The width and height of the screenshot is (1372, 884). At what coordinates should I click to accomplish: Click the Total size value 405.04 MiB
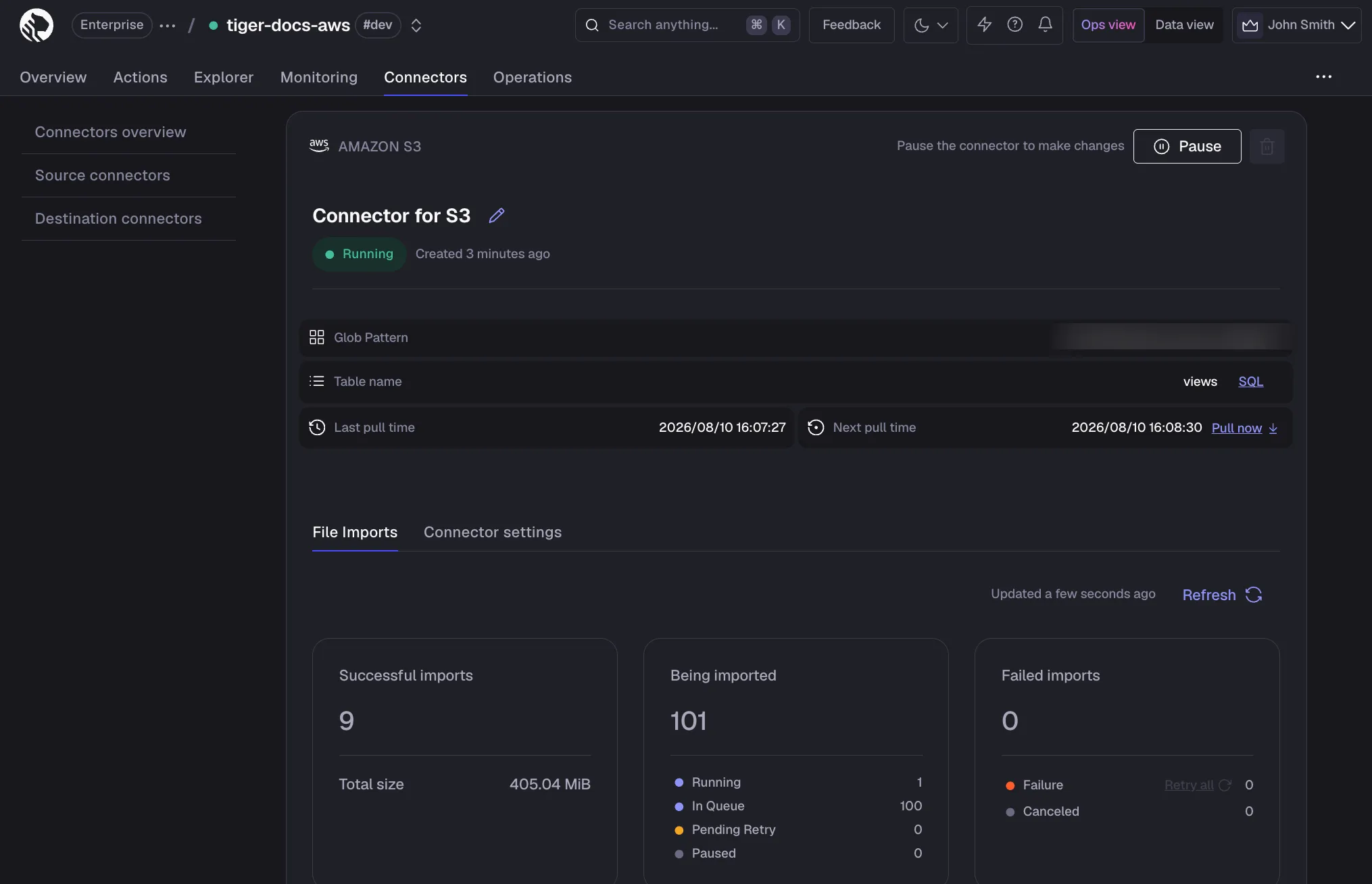click(549, 785)
